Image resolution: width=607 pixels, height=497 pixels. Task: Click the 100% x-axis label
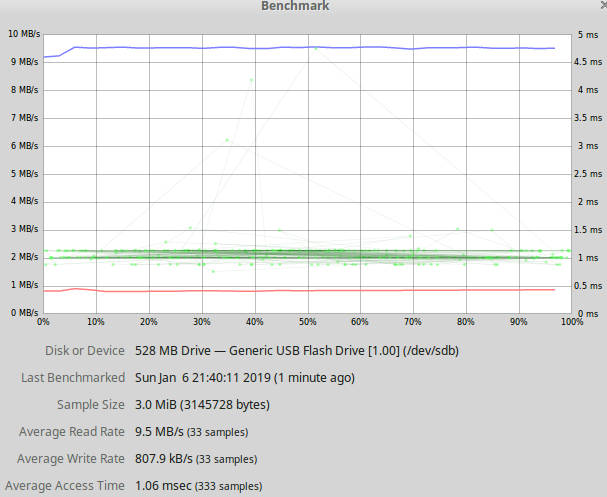[572, 322]
